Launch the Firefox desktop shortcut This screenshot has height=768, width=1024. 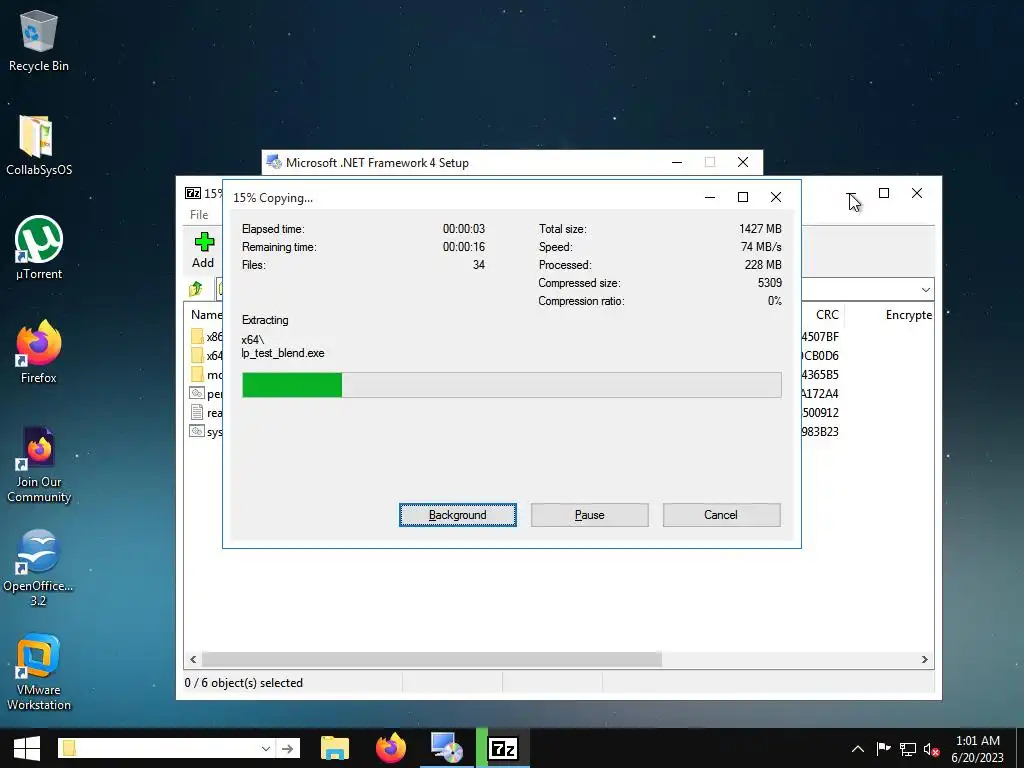(39, 353)
